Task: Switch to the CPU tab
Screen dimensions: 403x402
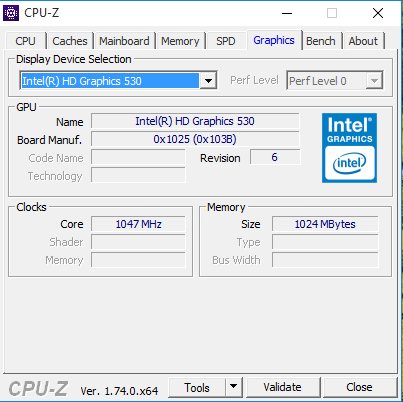Action: [25, 41]
